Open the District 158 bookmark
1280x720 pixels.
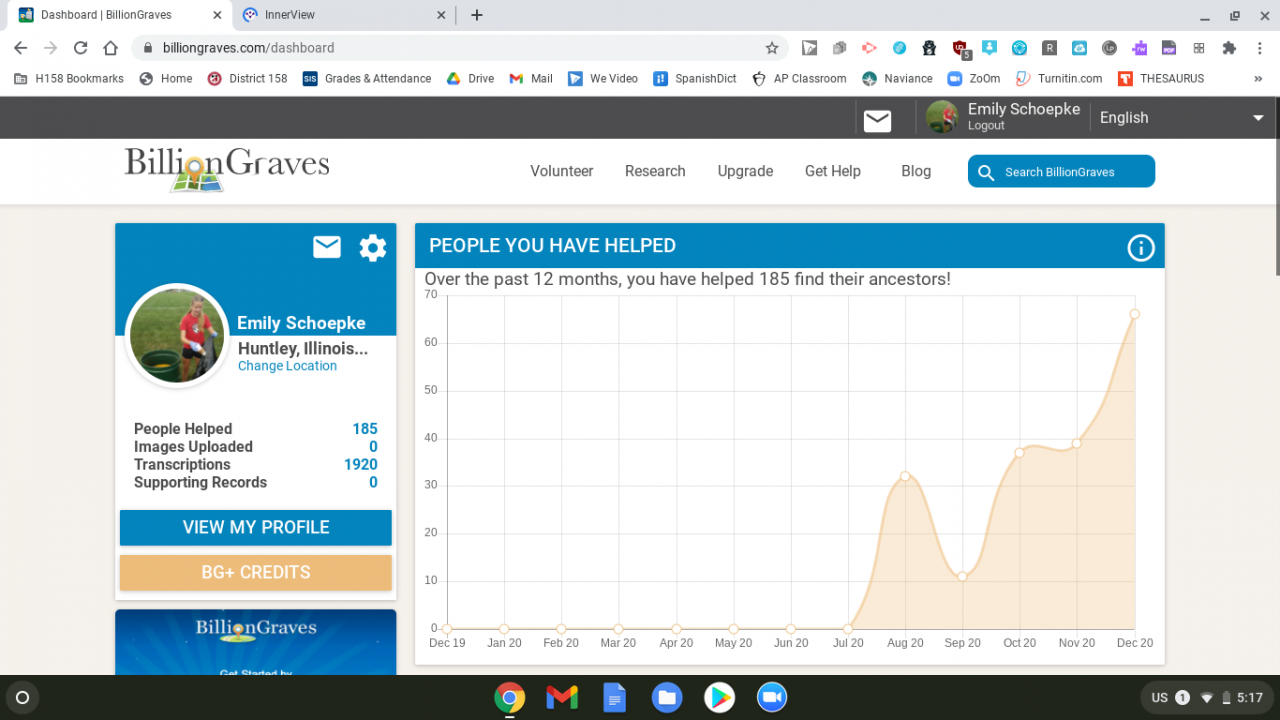click(x=247, y=78)
